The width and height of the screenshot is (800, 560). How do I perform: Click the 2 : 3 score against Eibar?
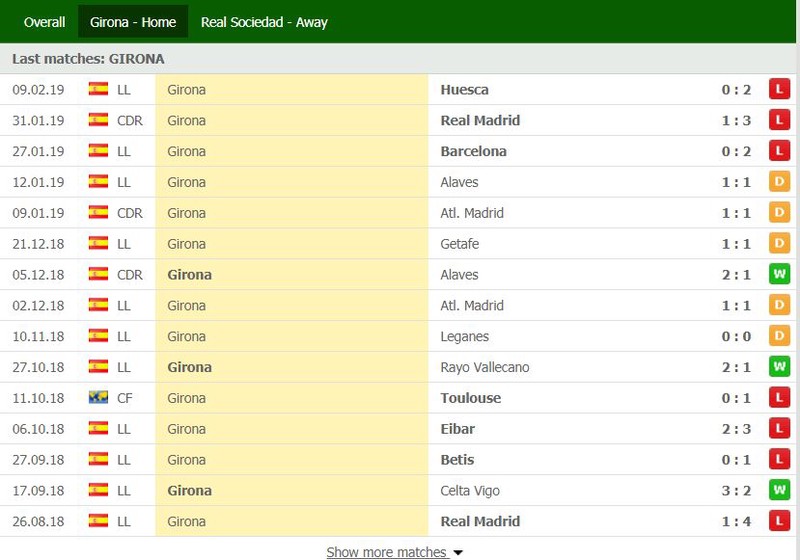tap(736, 429)
